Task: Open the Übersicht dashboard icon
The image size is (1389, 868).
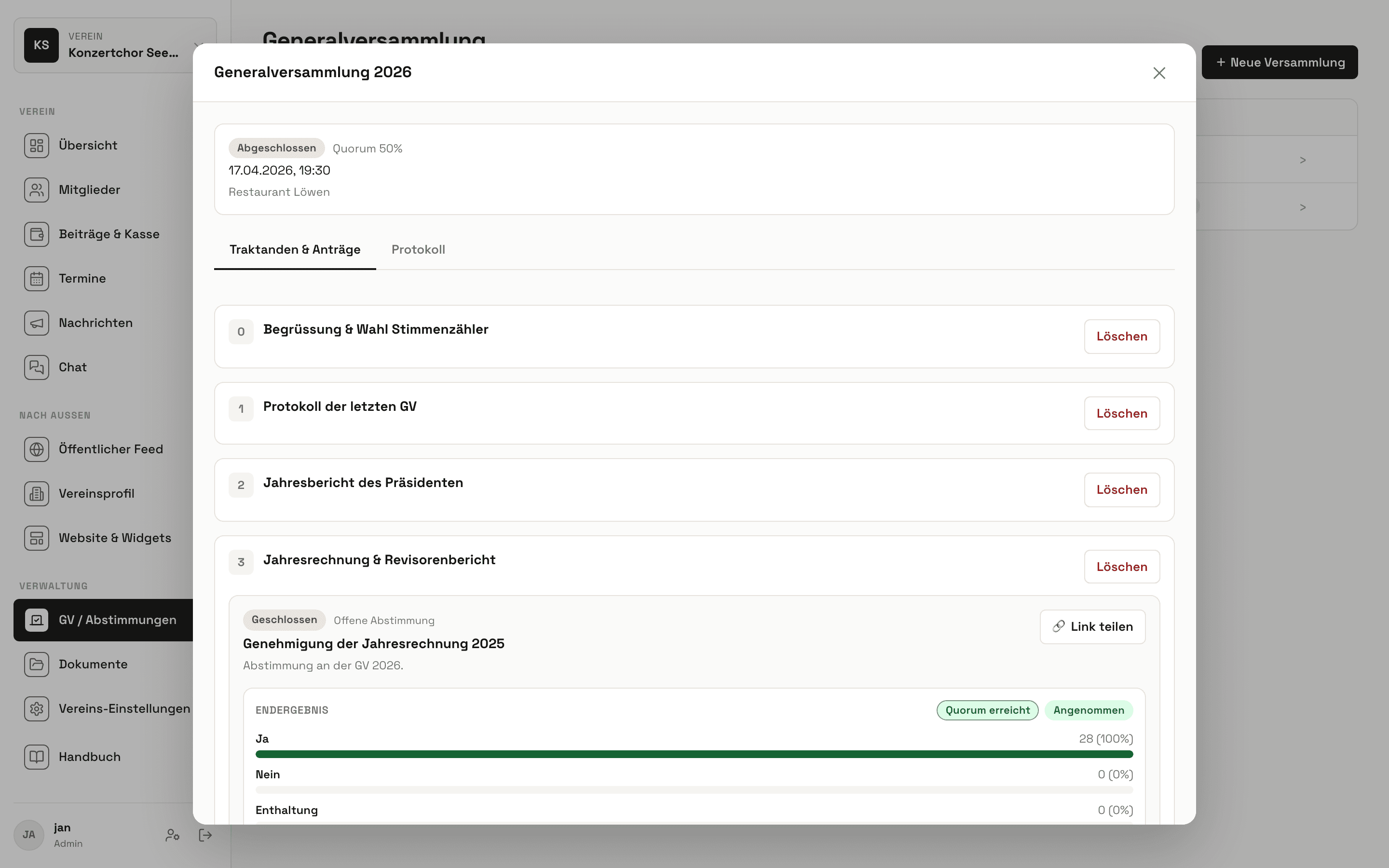Action: click(x=37, y=145)
